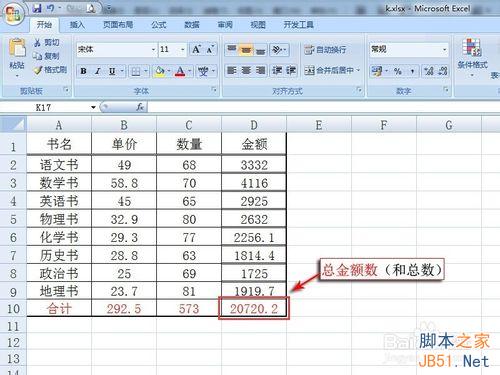The image size is (500, 375).
Task: Switch to the 开发工具 (Developer) tab
Action: click(x=298, y=25)
